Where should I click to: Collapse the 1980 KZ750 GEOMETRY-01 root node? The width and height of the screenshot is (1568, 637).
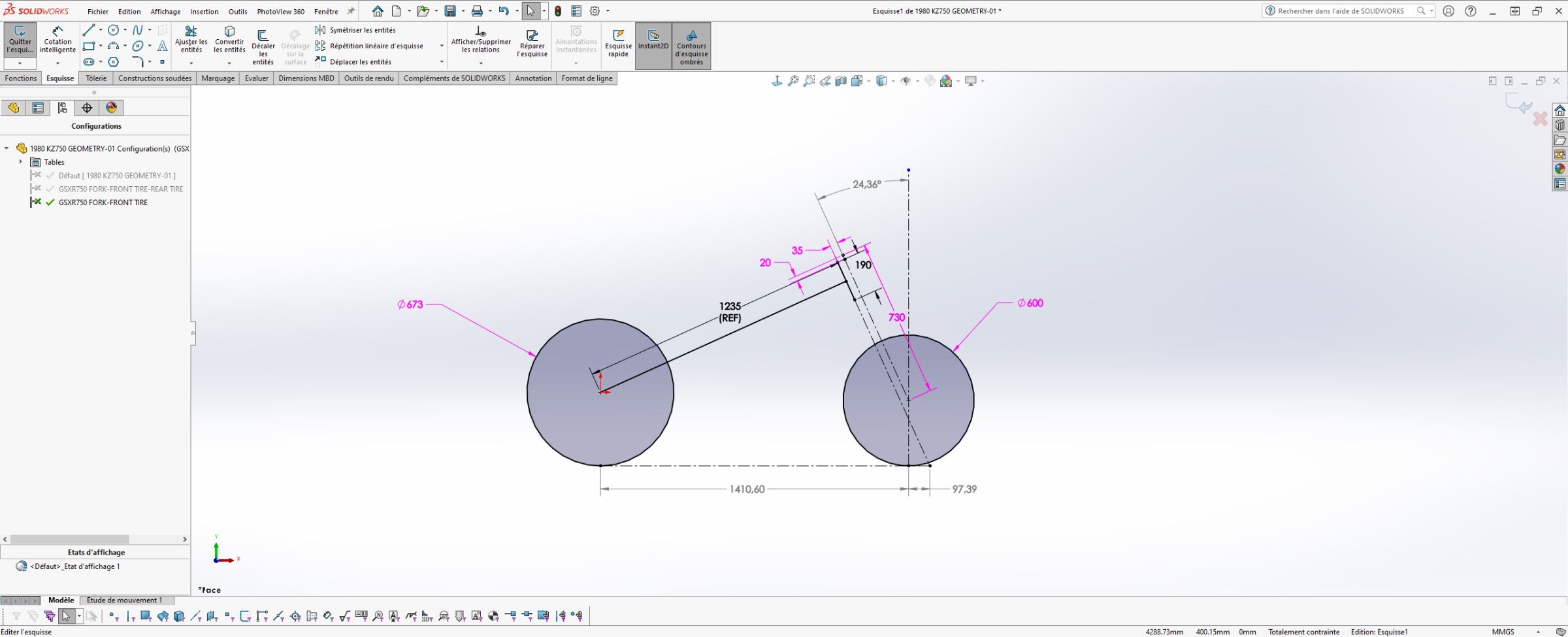pyautogui.click(x=7, y=148)
